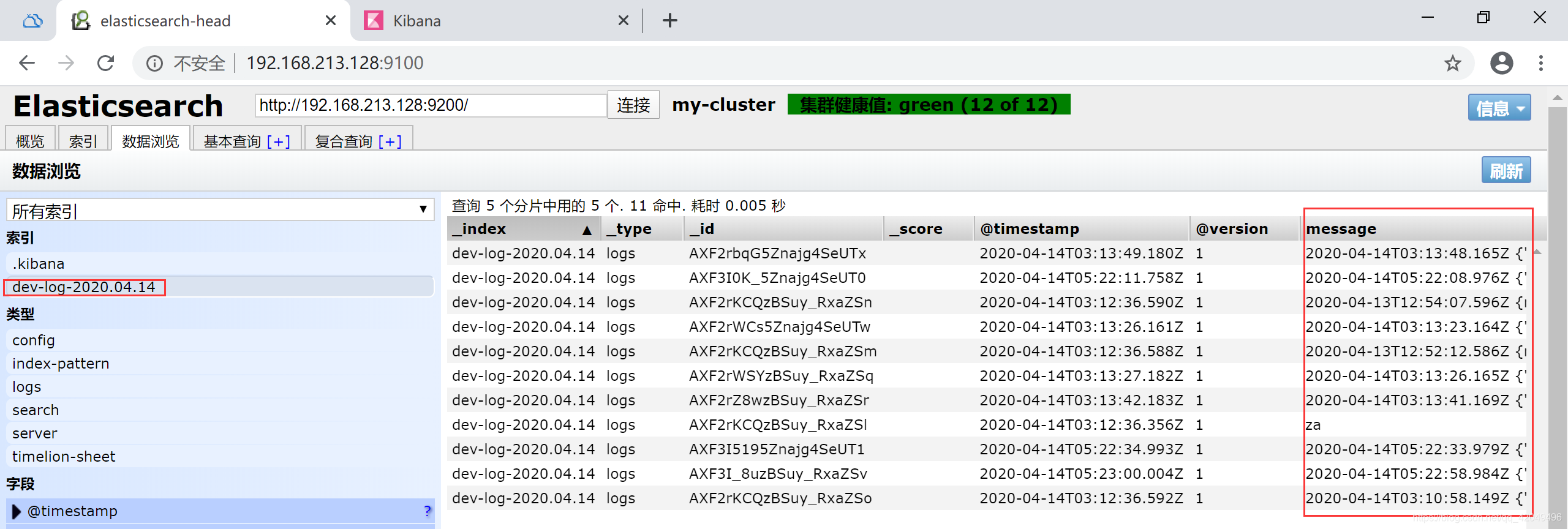Click the cluster health green indicator
Viewport: 1568px width, 529px height.
tap(929, 104)
